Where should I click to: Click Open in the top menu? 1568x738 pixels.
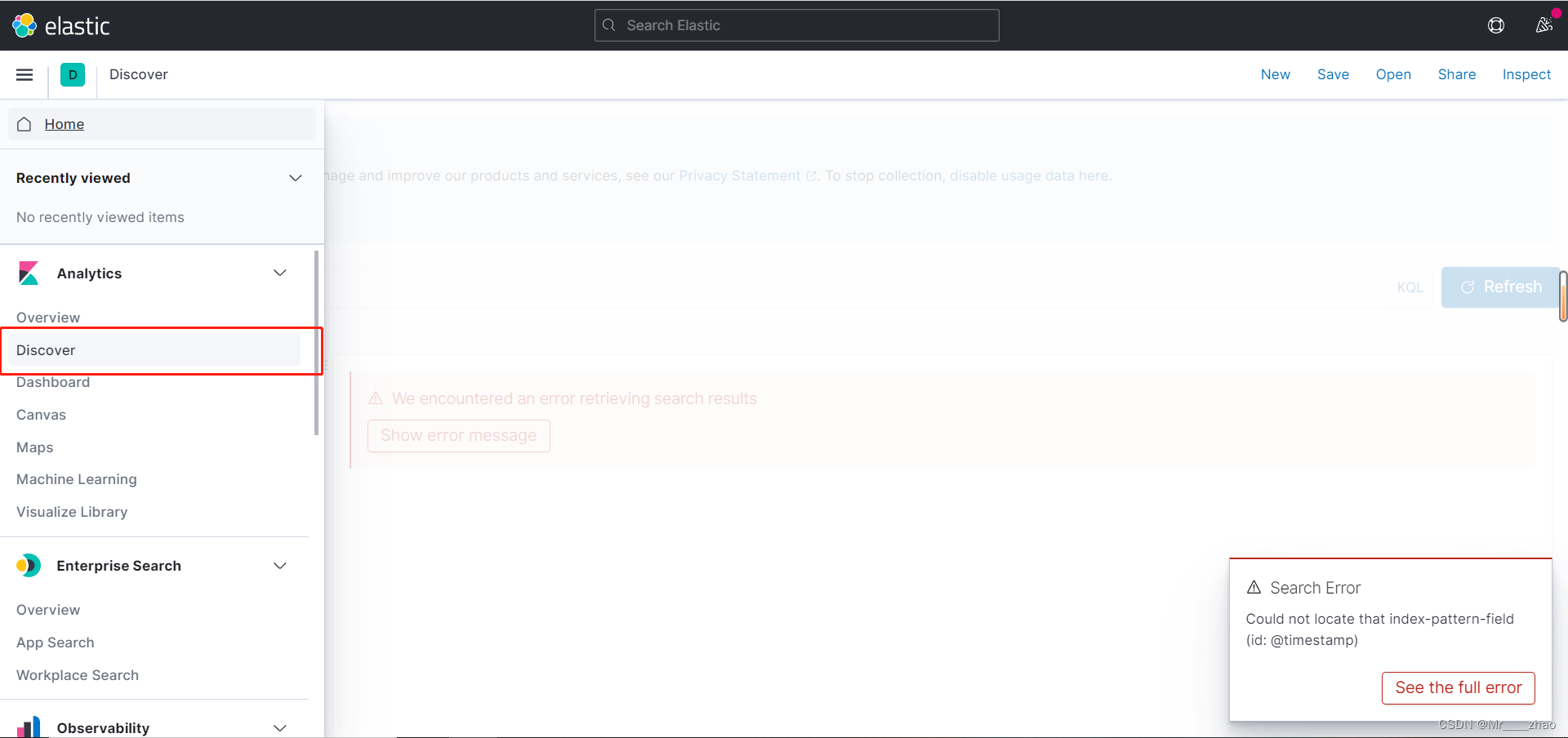pyautogui.click(x=1393, y=74)
